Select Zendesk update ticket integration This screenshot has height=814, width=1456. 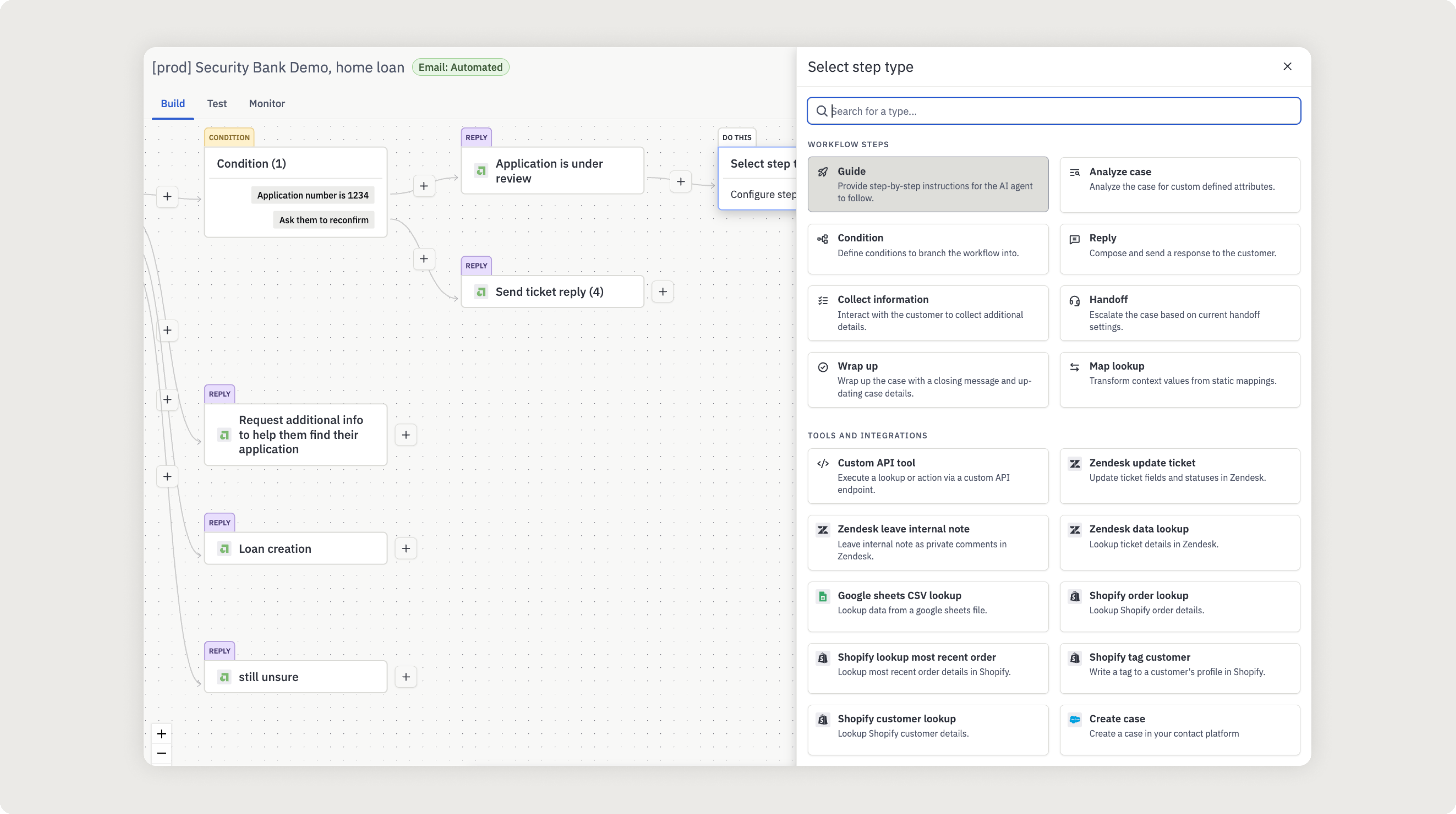[1179, 475]
